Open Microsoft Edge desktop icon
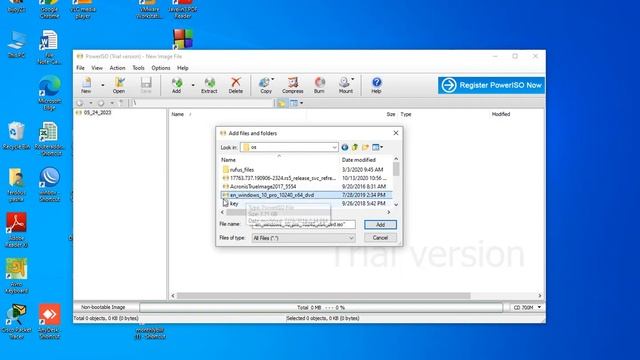Viewport: 640px width, 360px height. coord(49,93)
